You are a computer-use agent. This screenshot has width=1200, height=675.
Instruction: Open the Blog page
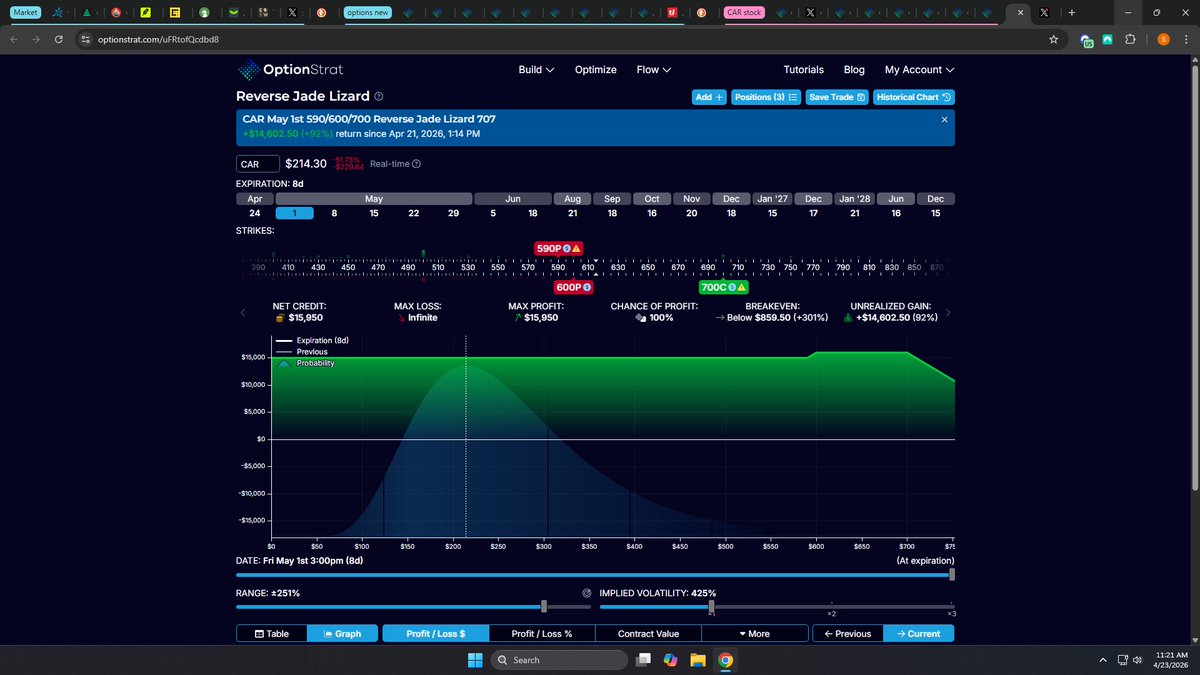coord(854,70)
